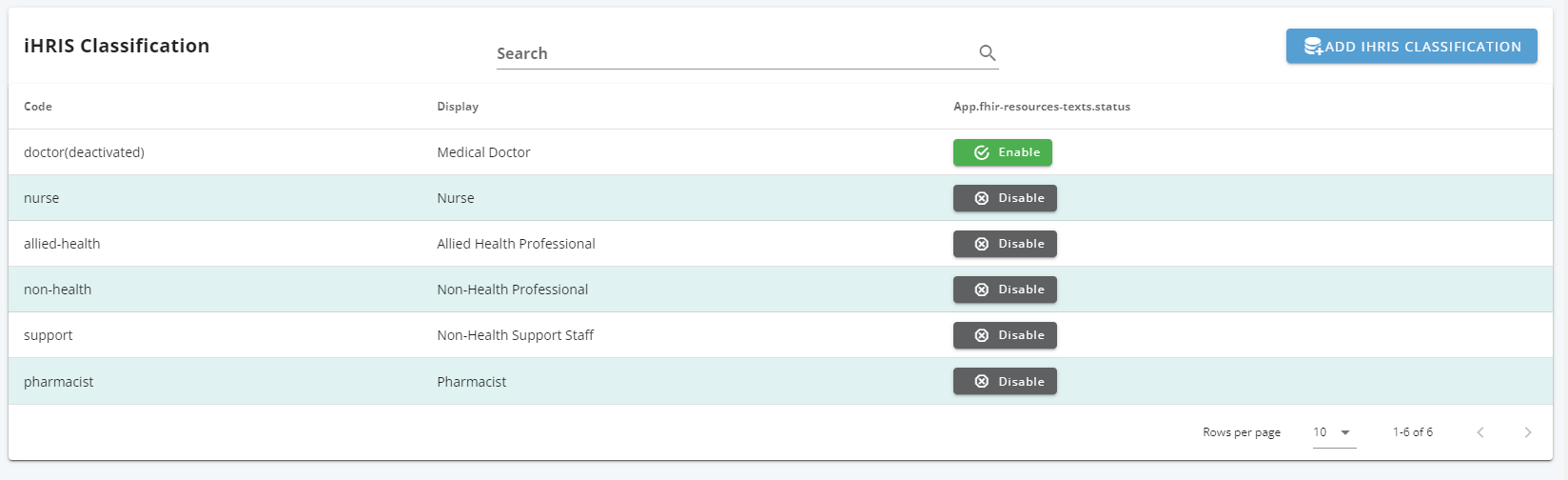
Task: Select the nurse code cell
Action: [41, 198]
